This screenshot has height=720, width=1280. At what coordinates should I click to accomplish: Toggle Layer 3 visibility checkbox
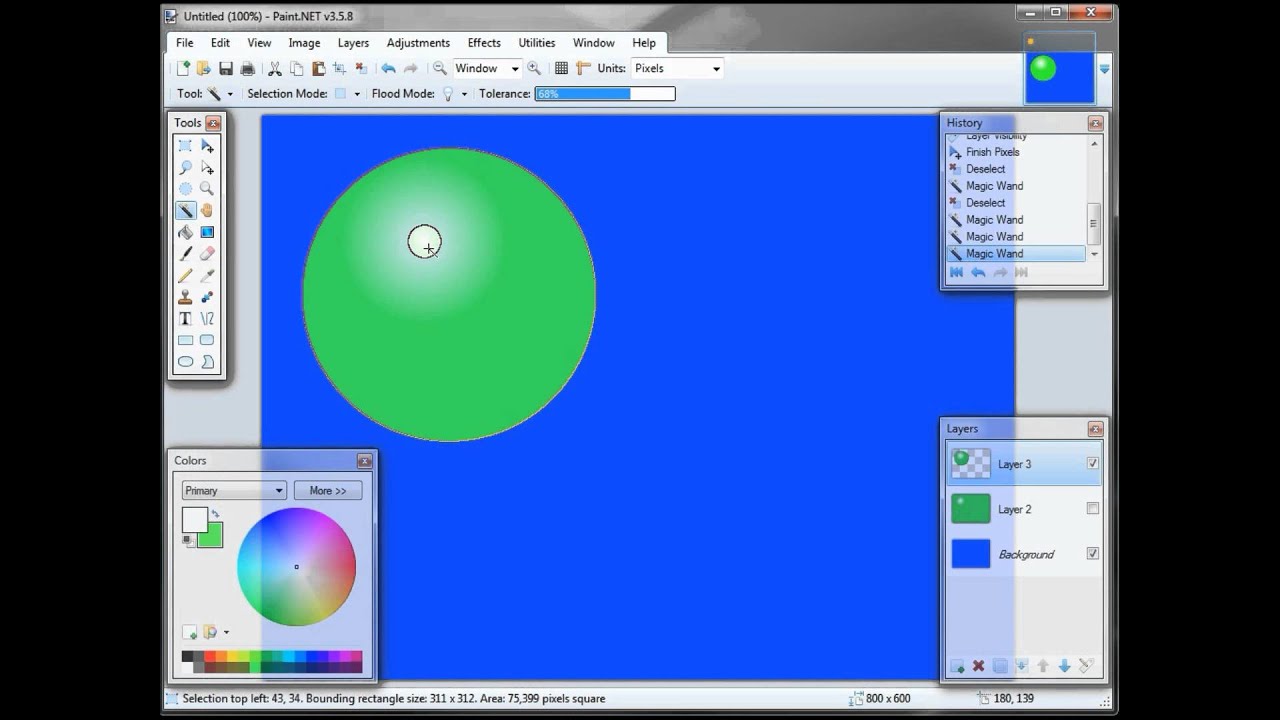click(x=1093, y=463)
